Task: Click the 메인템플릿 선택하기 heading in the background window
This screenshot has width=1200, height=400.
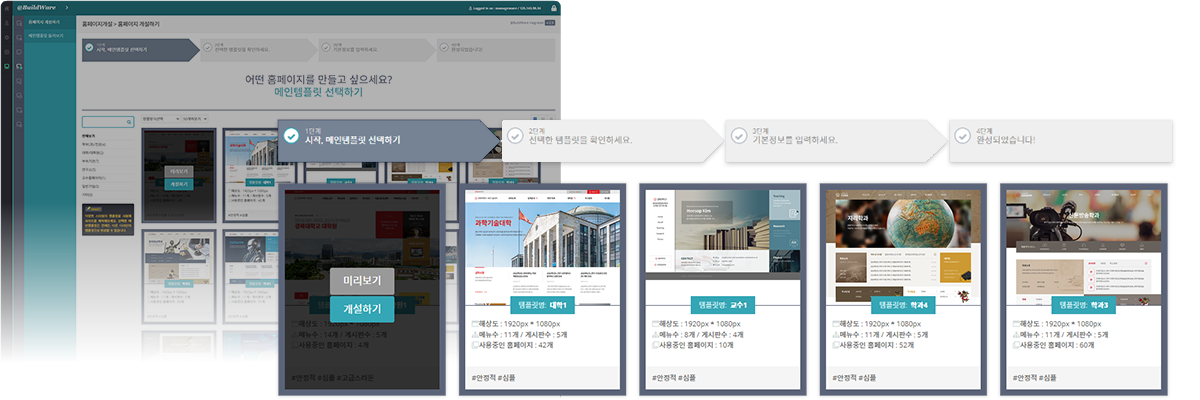Action: [318, 92]
